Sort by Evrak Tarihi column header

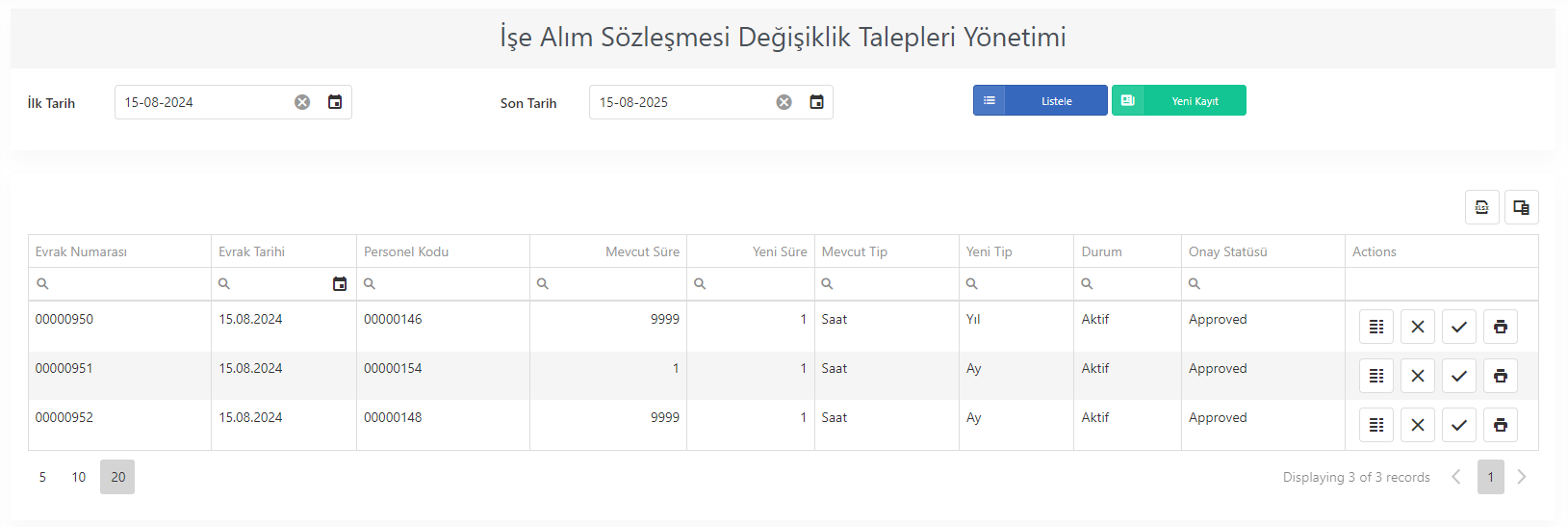(284, 251)
